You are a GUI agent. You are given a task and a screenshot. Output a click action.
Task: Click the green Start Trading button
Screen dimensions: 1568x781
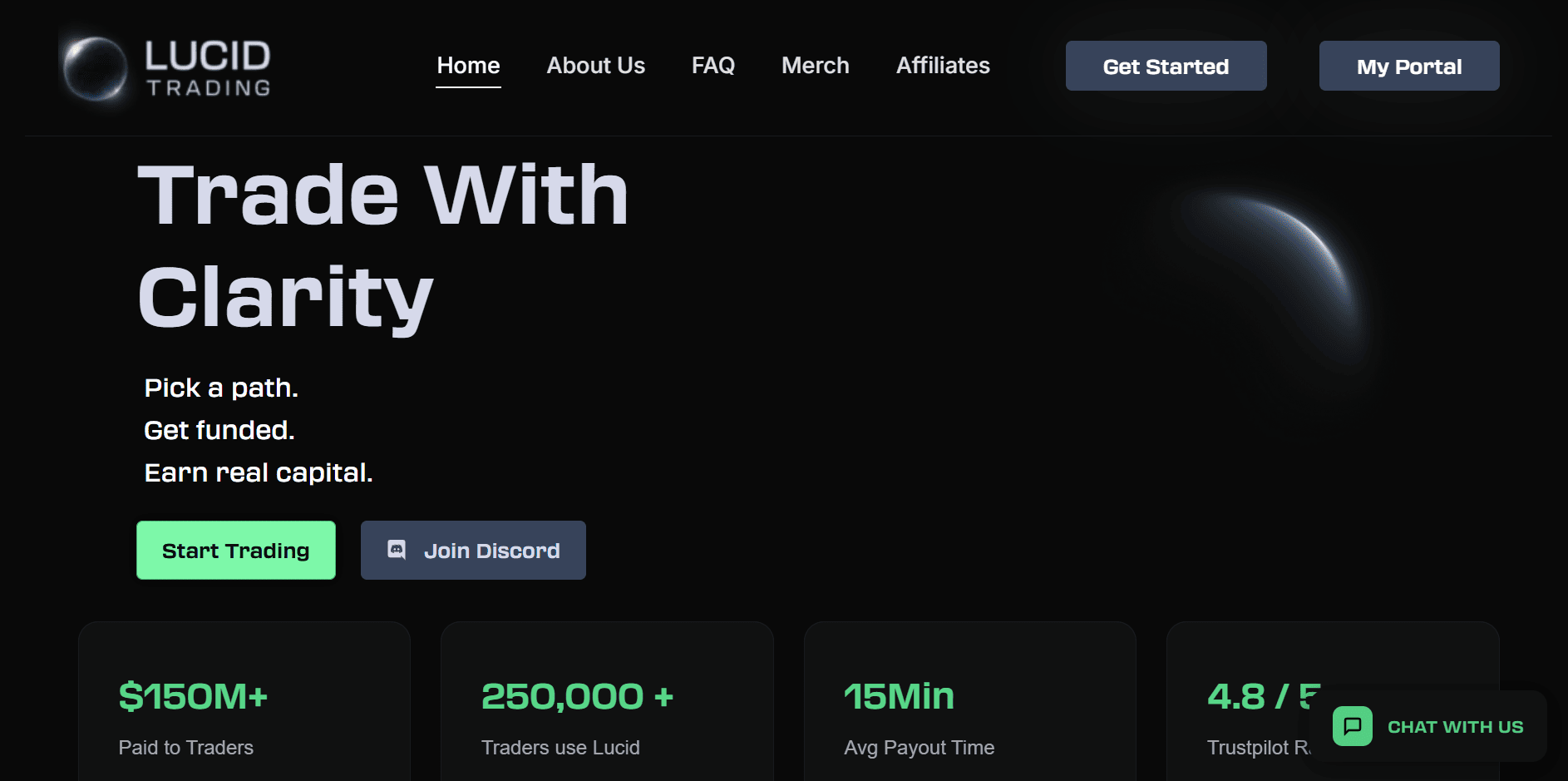coord(236,550)
